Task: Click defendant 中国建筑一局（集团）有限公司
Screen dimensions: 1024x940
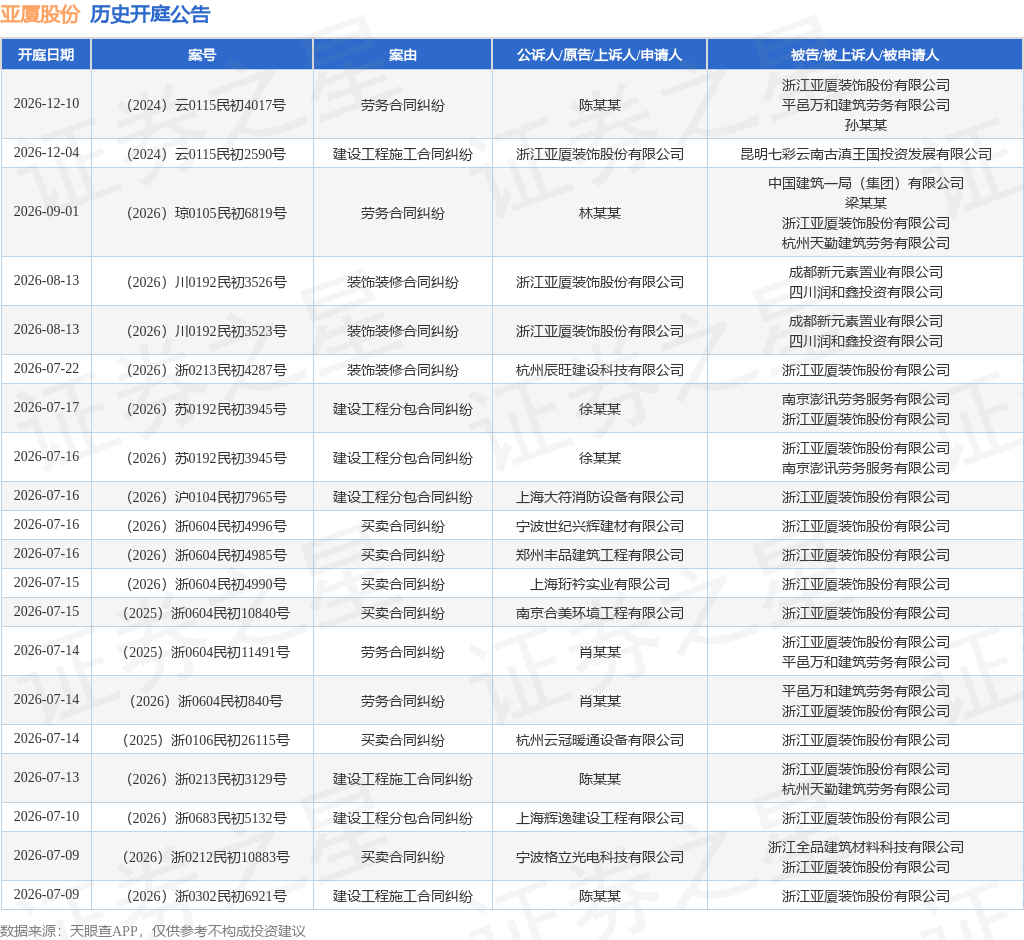Action: click(865, 183)
